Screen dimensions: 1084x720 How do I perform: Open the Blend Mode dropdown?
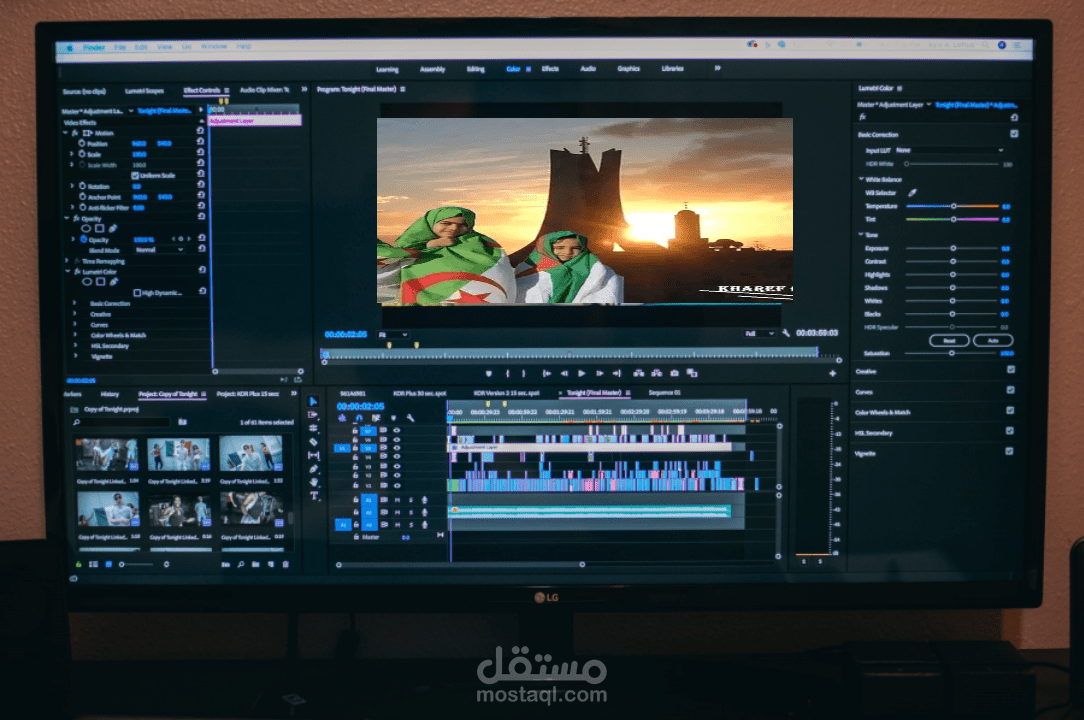pyautogui.click(x=160, y=250)
